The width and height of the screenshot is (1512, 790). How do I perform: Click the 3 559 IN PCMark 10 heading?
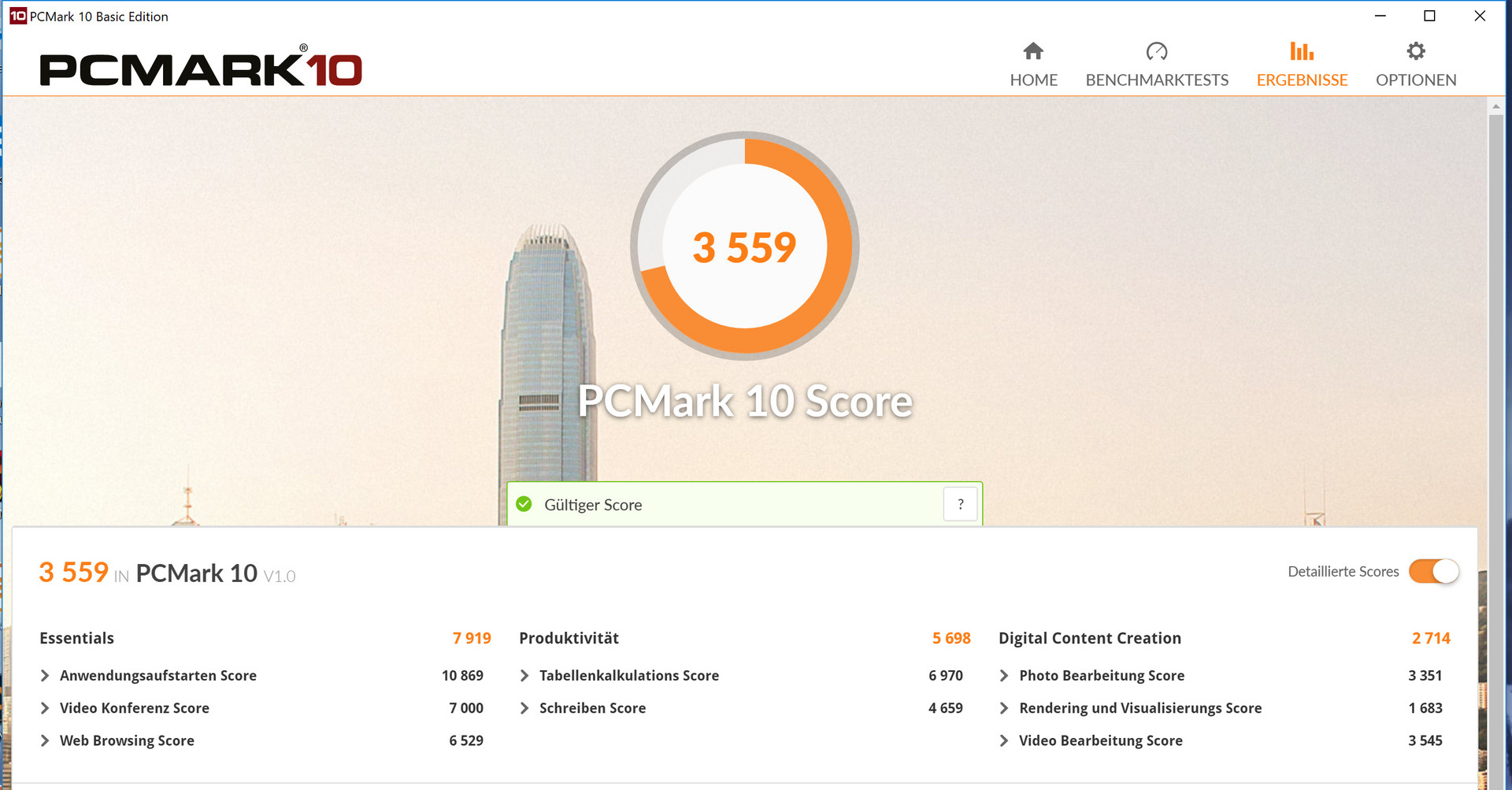tap(167, 573)
